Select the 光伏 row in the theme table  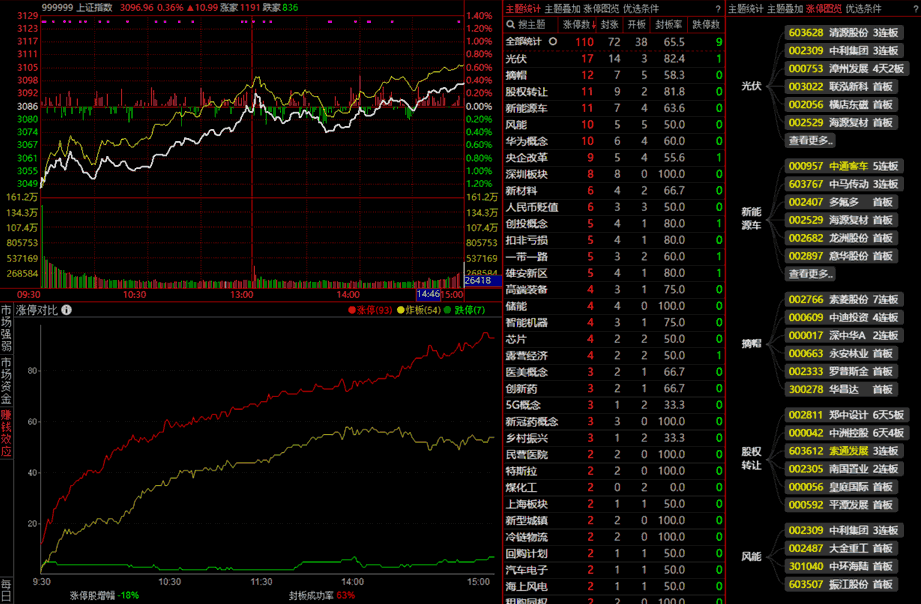614,59
